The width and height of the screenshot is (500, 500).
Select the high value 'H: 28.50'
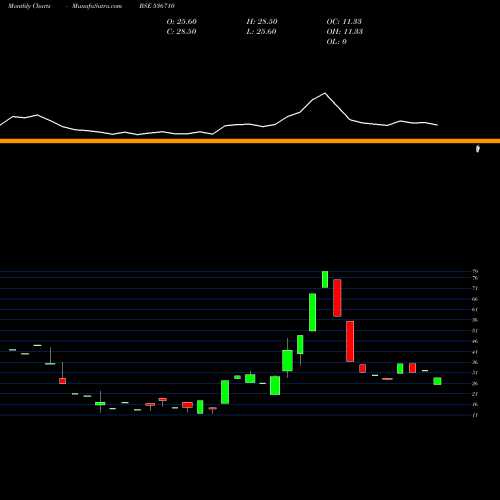tap(262, 21)
